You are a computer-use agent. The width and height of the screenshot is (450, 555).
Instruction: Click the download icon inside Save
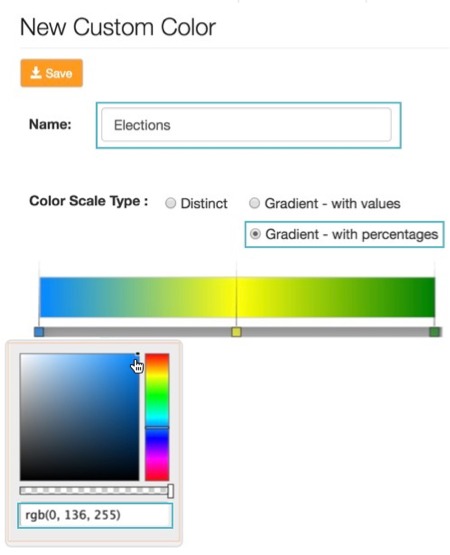tap(35, 73)
